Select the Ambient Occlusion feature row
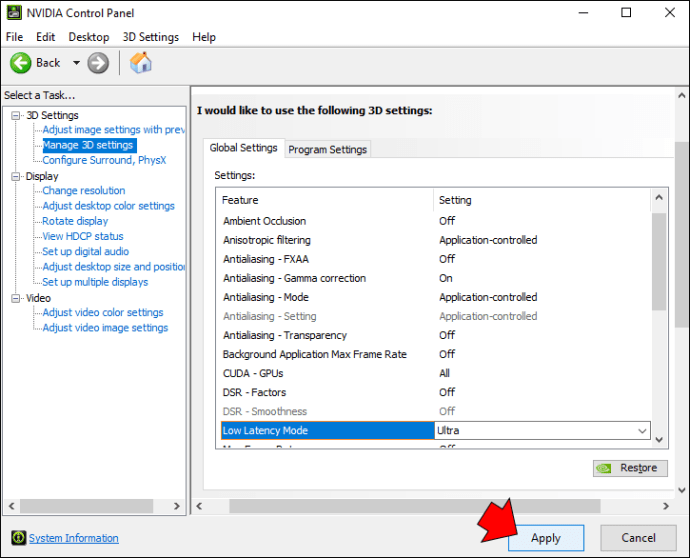Viewport: 690px width, 558px height. click(x=435, y=221)
